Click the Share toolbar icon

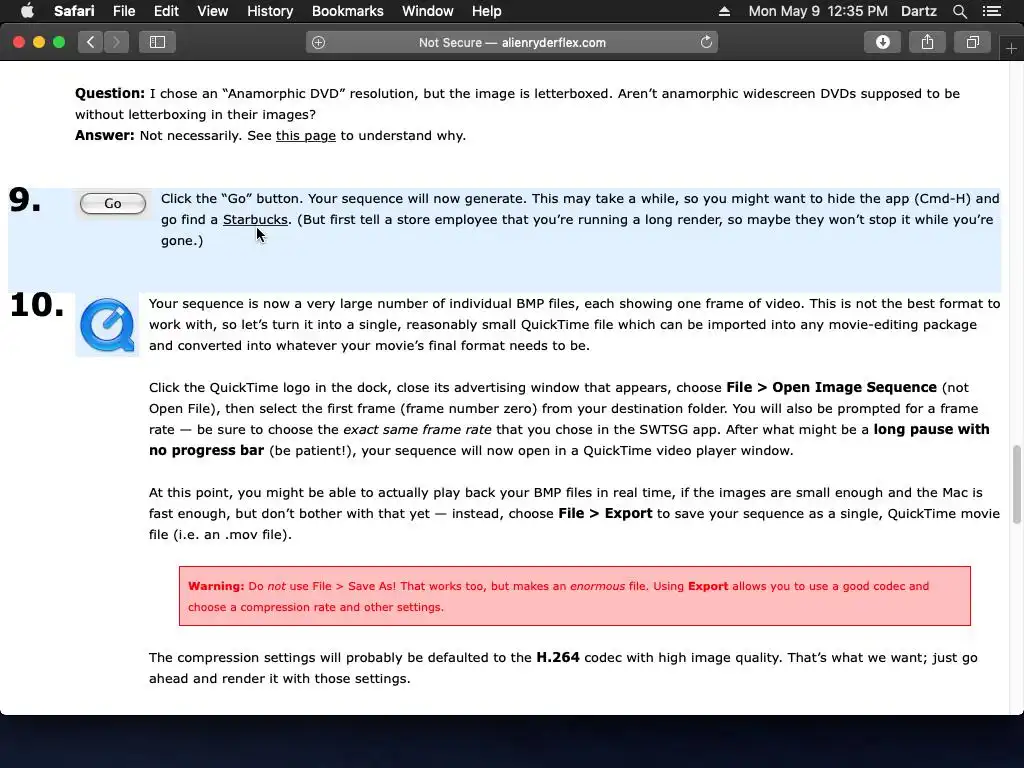pyautogui.click(x=927, y=42)
